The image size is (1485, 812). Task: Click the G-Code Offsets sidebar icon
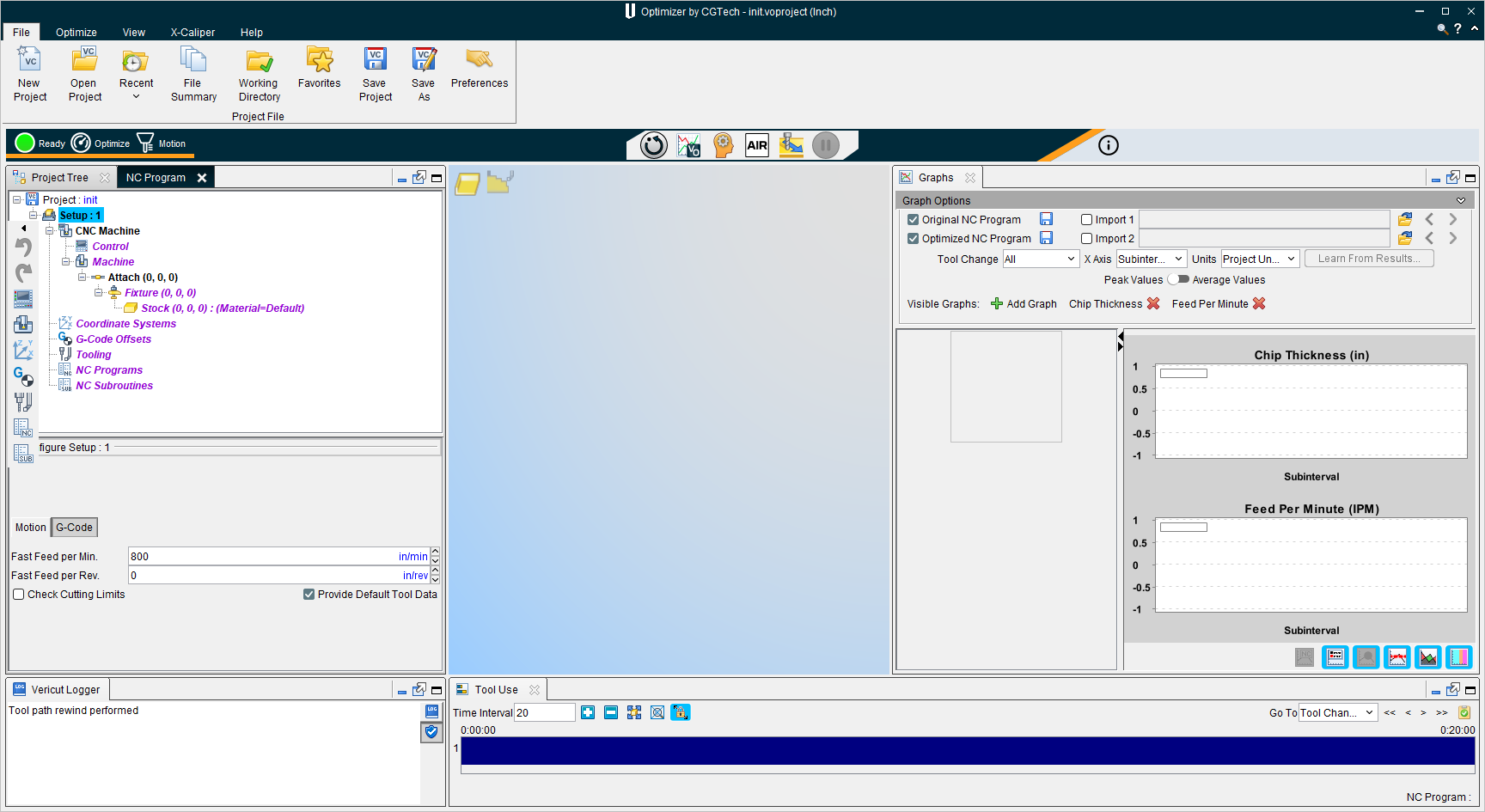[x=23, y=376]
